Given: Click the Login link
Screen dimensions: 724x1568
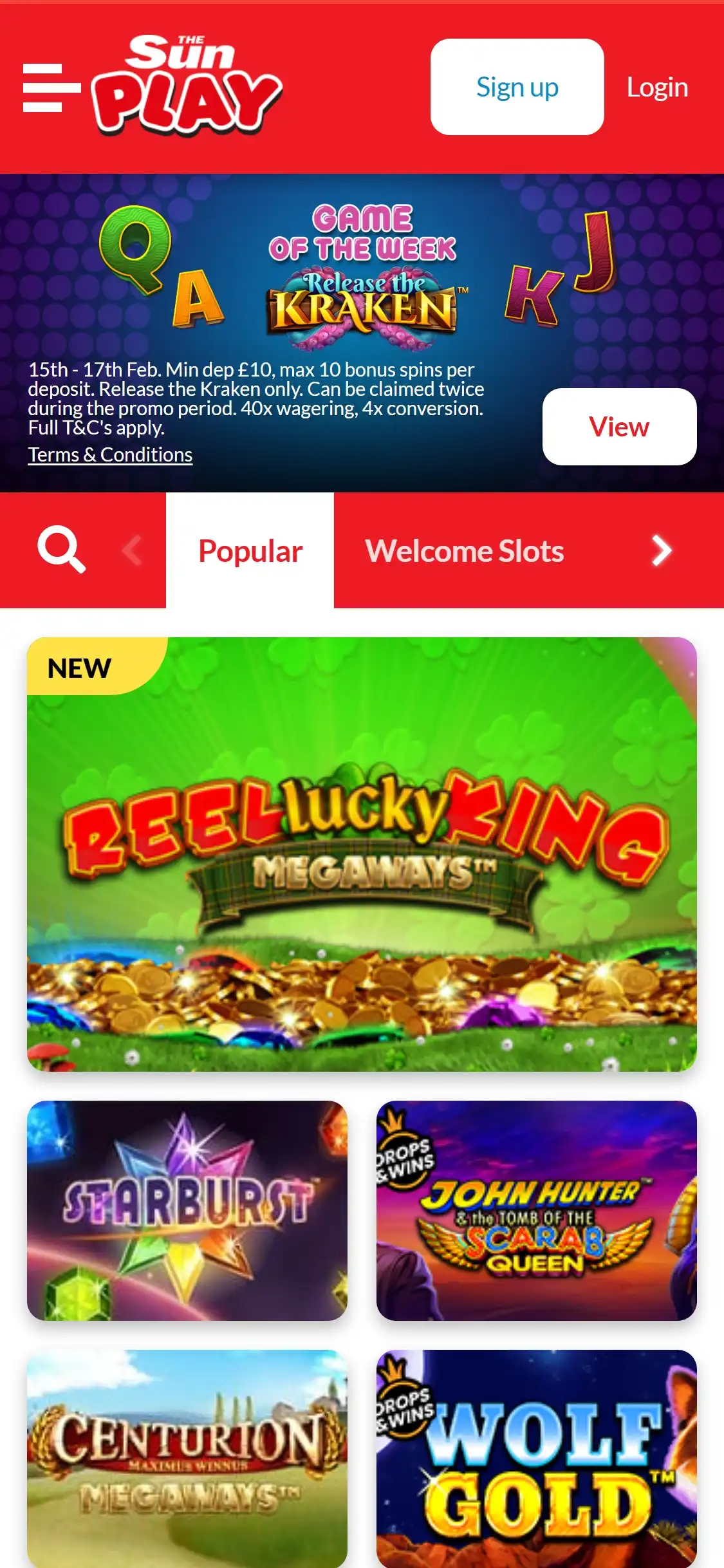Looking at the screenshot, I should pyautogui.click(x=658, y=87).
